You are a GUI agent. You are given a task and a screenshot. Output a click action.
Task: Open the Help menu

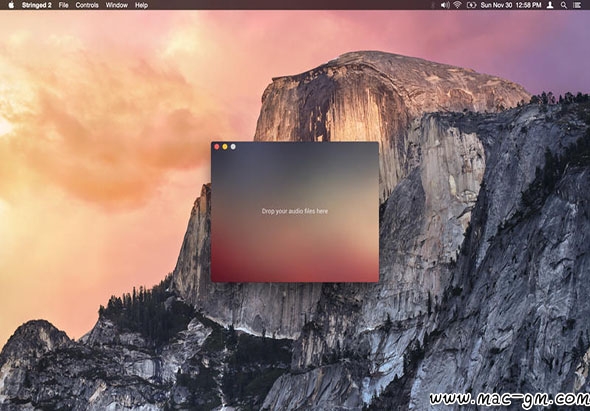[x=141, y=5]
